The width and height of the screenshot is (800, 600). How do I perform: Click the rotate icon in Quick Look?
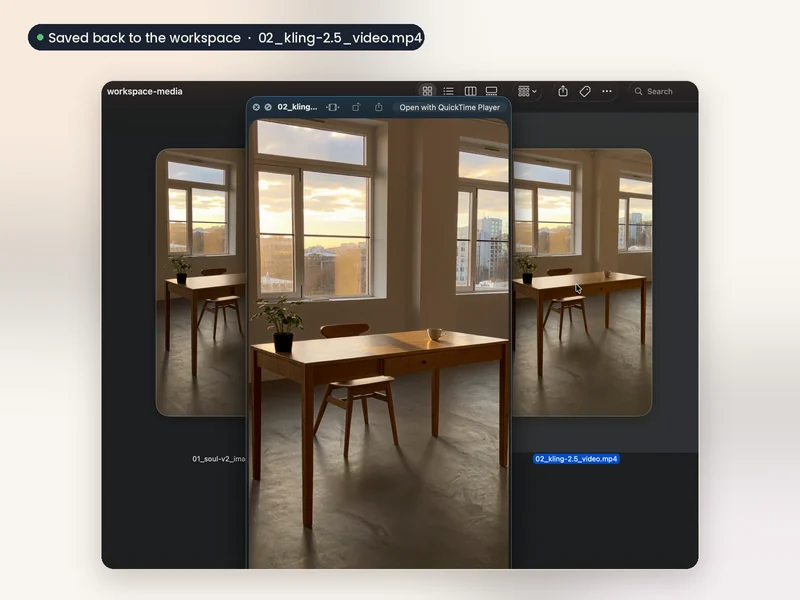point(356,107)
